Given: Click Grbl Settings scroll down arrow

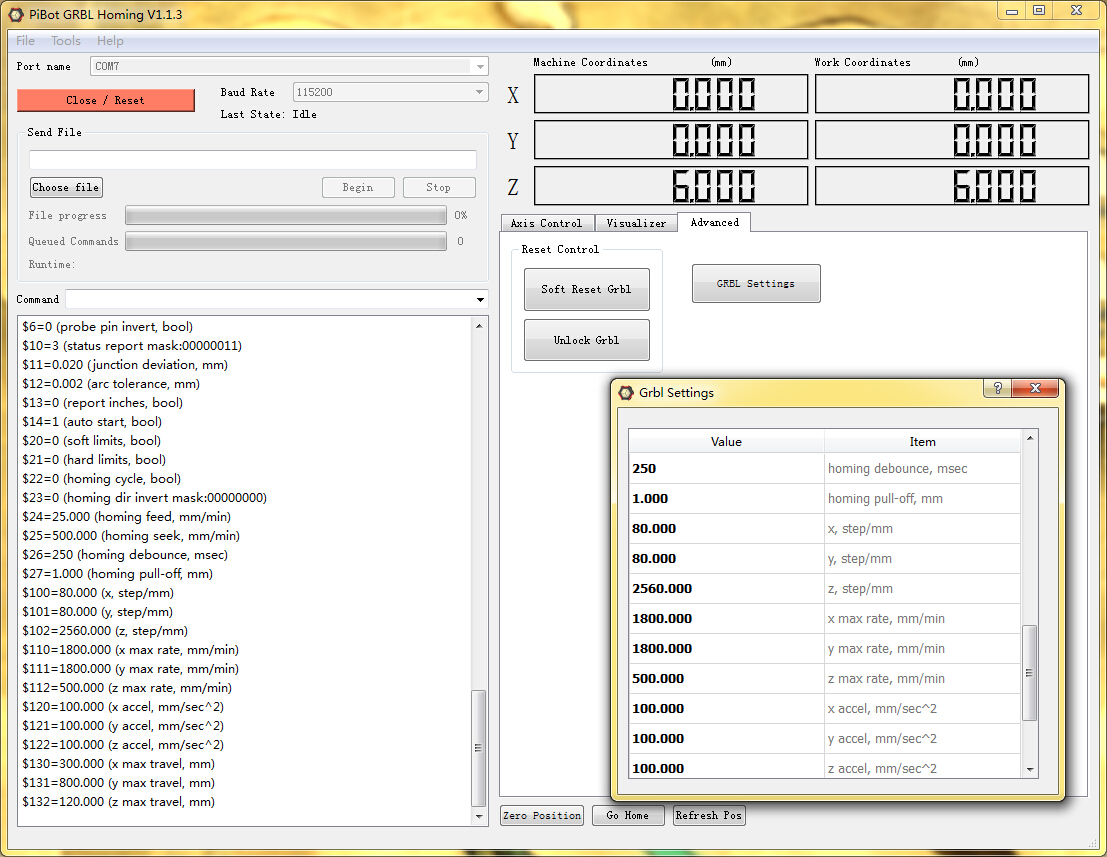Looking at the screenshot, I should (1029, 769).
